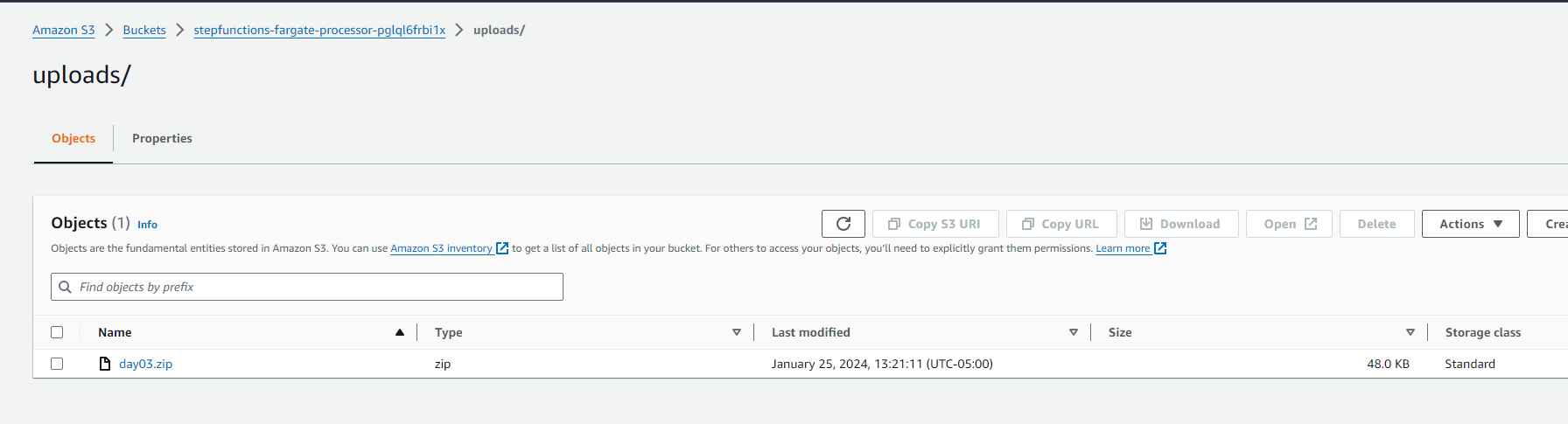This screenshot has width=1568, height=424.
Task: Click the Open in new tab button
Action: pyautogui.click(x=1289, y=224)
